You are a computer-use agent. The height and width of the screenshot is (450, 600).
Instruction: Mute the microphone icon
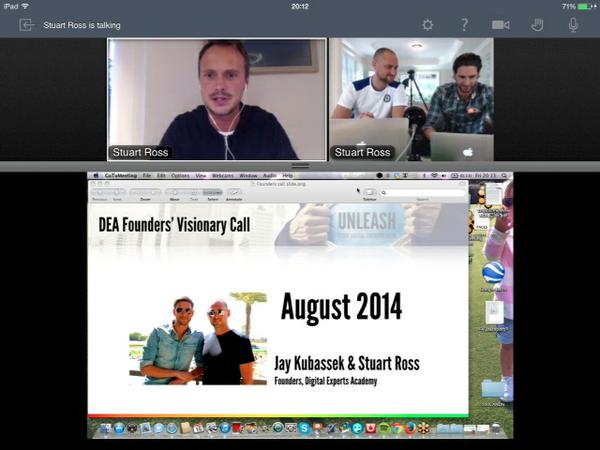pyautogui.click(x=573, y=24)
